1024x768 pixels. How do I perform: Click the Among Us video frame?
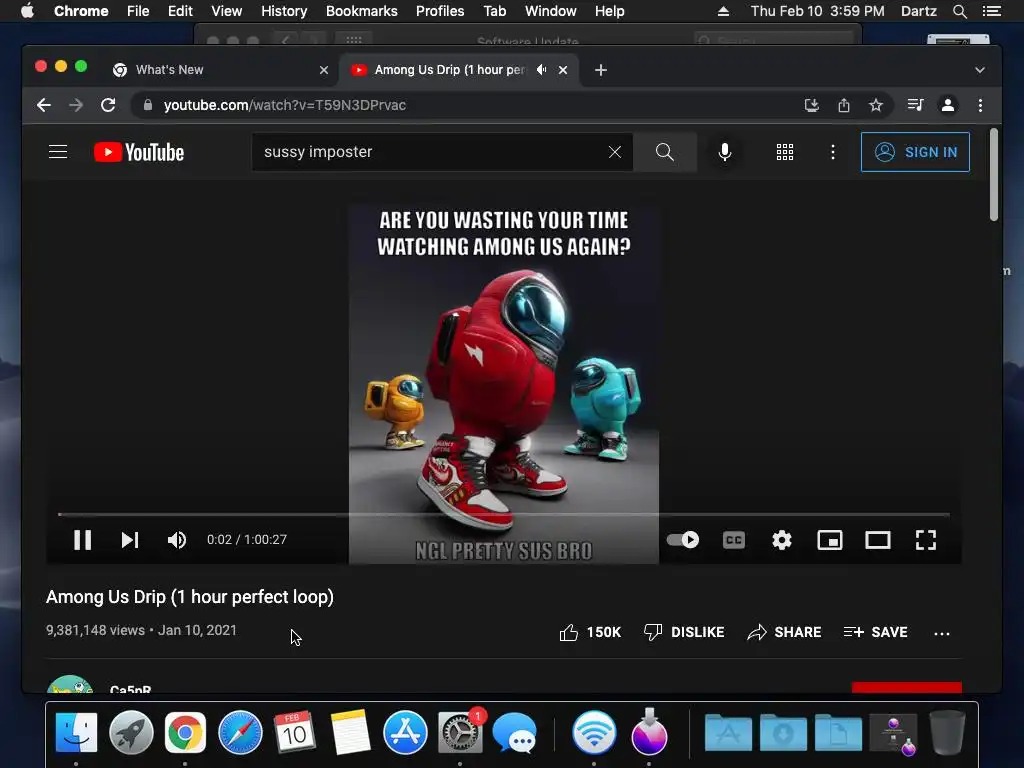504,383
